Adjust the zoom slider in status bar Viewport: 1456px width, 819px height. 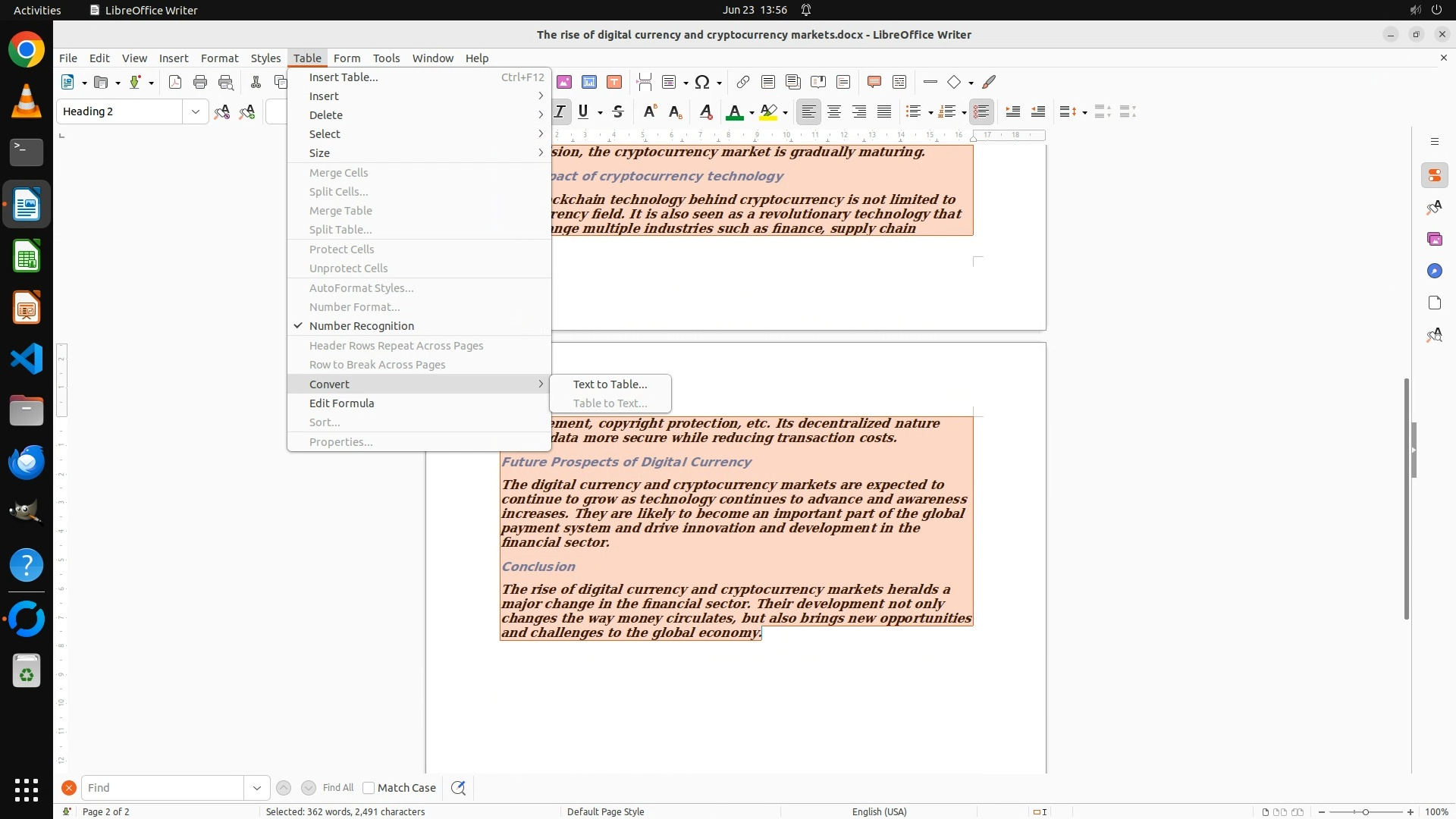tap(1366, 811)
